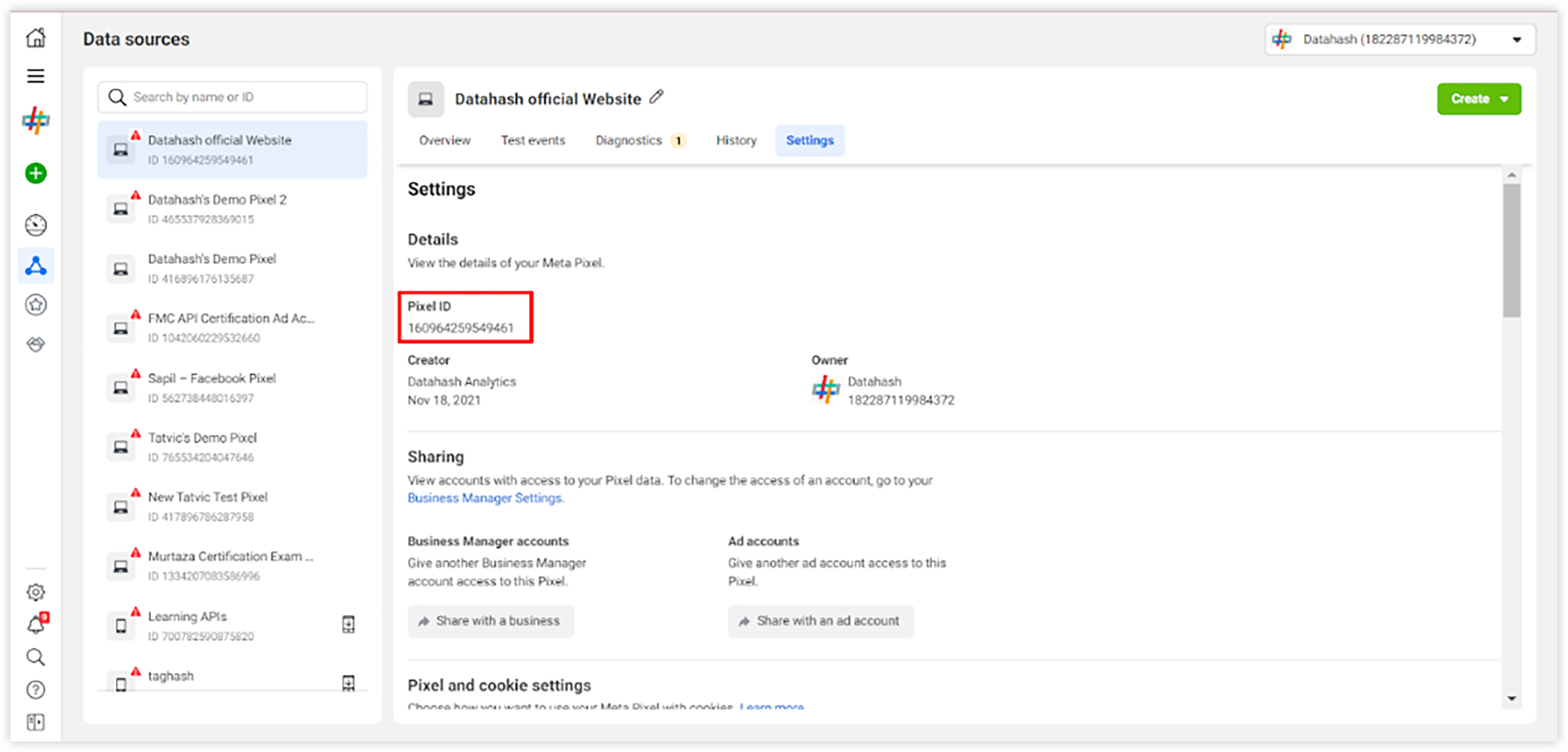Click the Search by name or ID field
This screenshot has height=752, width=1568.
233,97
